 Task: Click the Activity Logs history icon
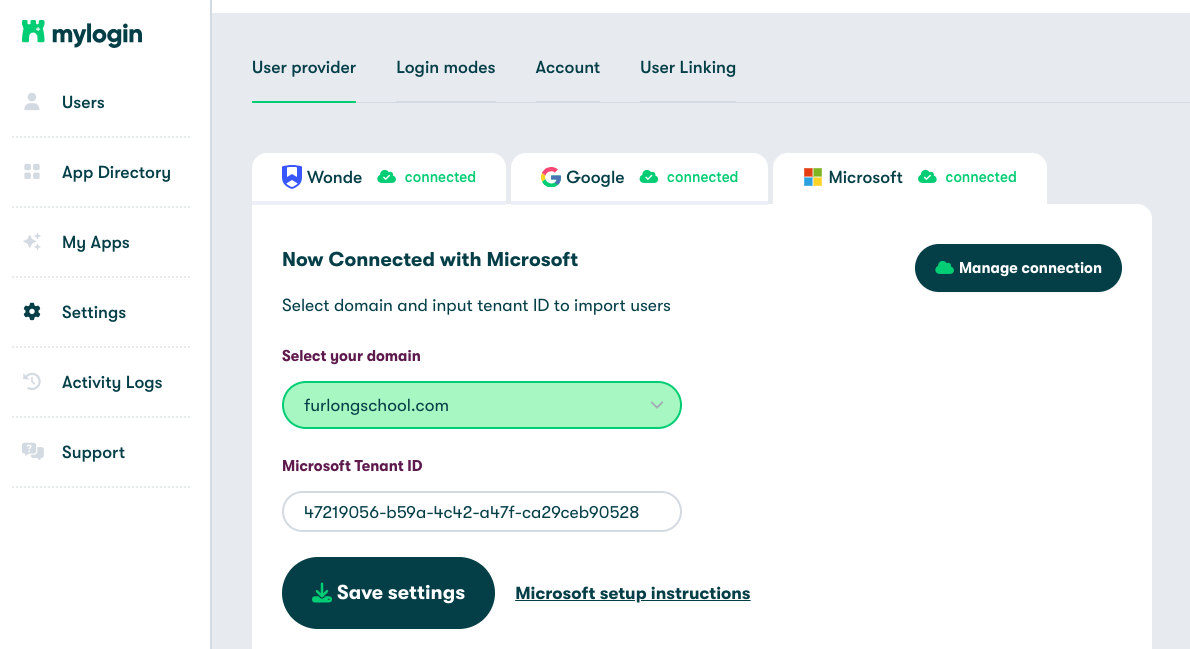[32, 382]
